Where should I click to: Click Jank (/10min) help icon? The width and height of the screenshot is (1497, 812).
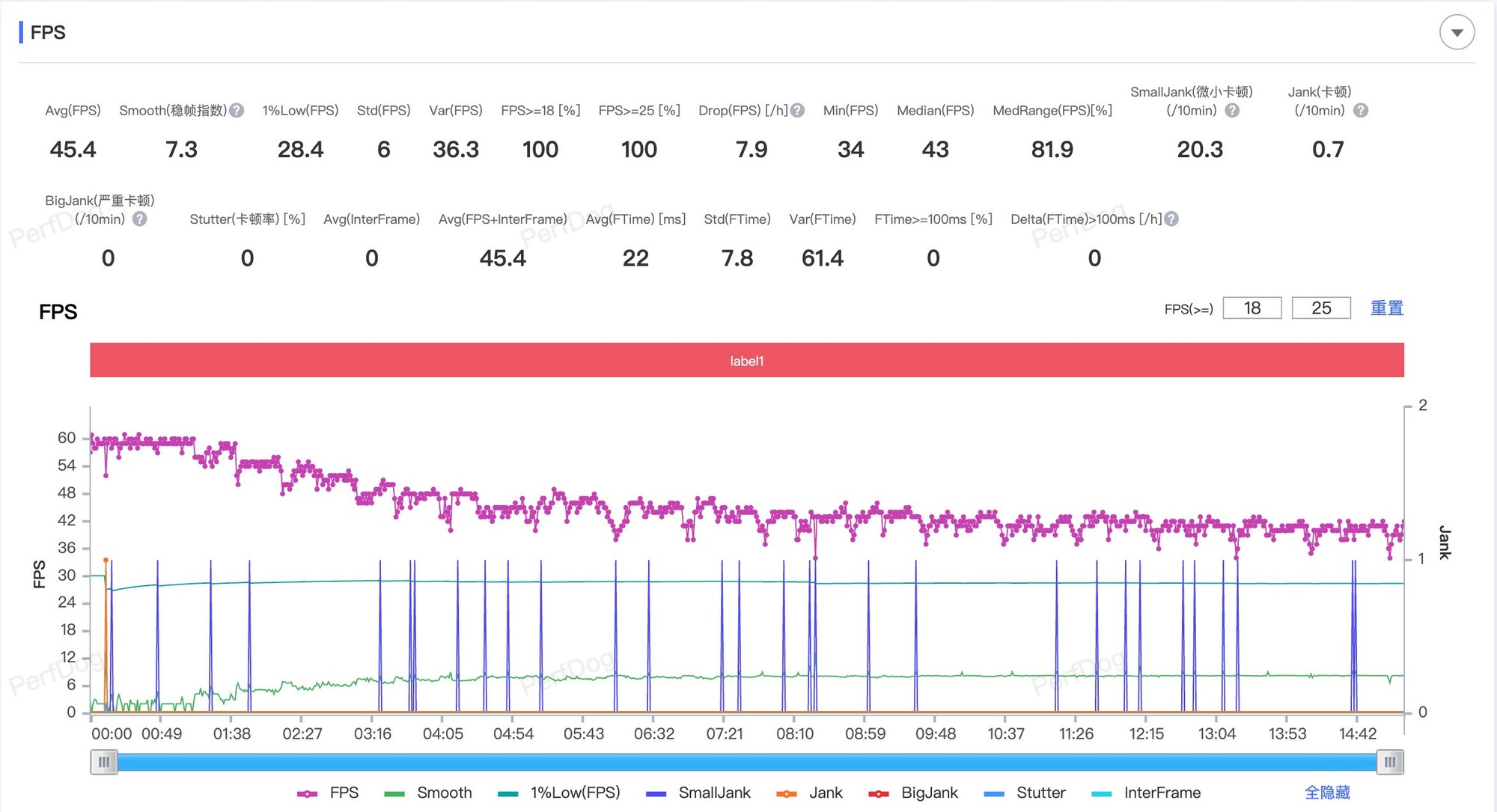tap(1361, 111)
